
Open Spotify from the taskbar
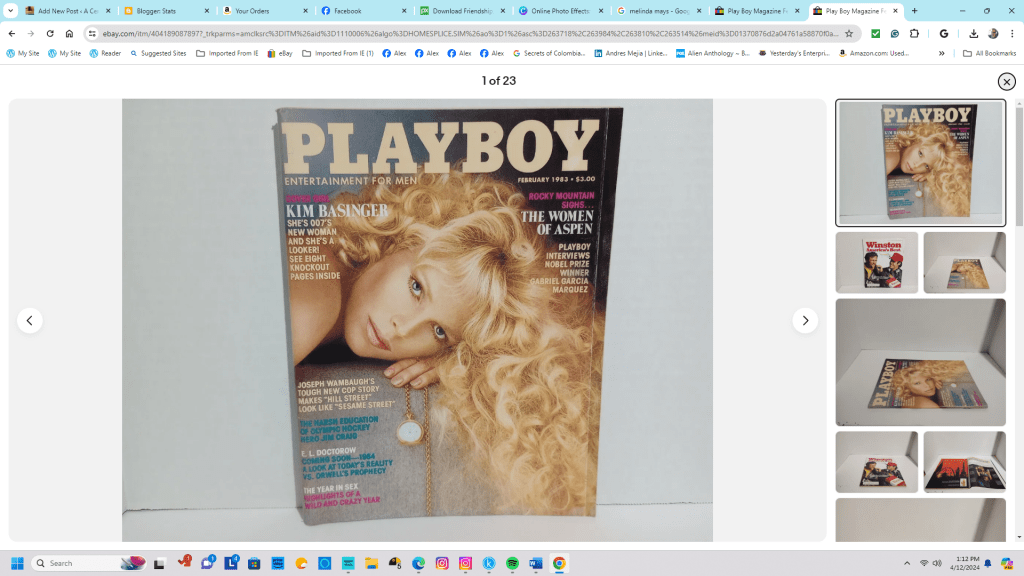[512, 563]
